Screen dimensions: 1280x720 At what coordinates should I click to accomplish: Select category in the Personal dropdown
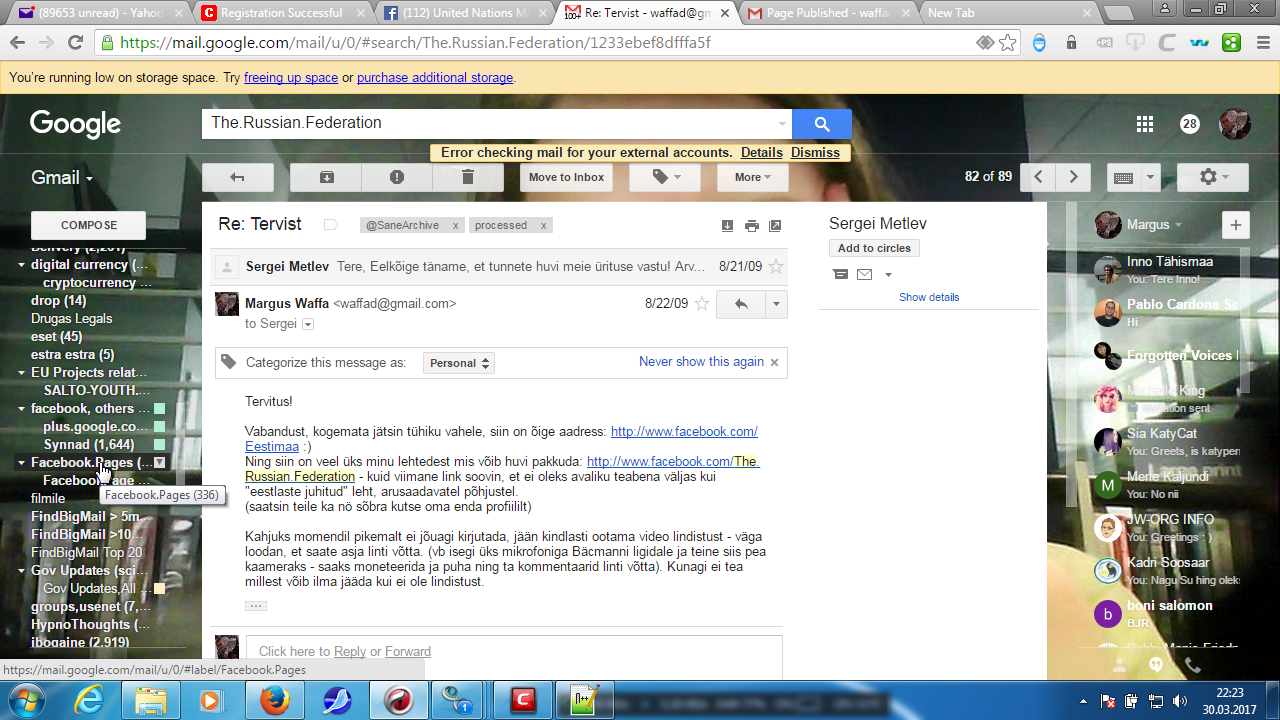459,363
